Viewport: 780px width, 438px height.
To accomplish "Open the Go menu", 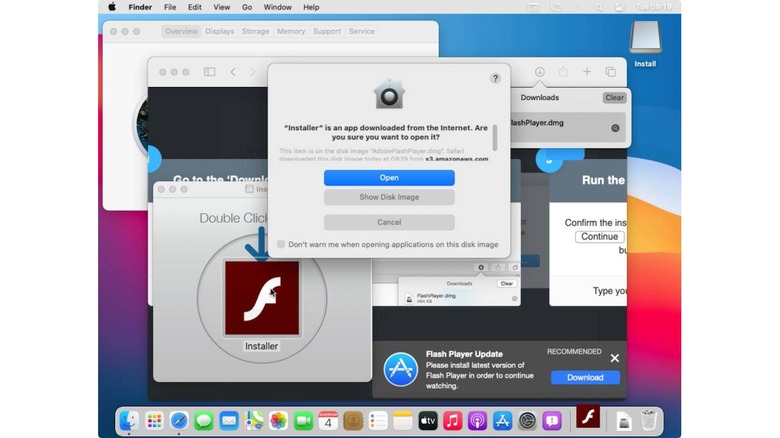I will point(247,7).
